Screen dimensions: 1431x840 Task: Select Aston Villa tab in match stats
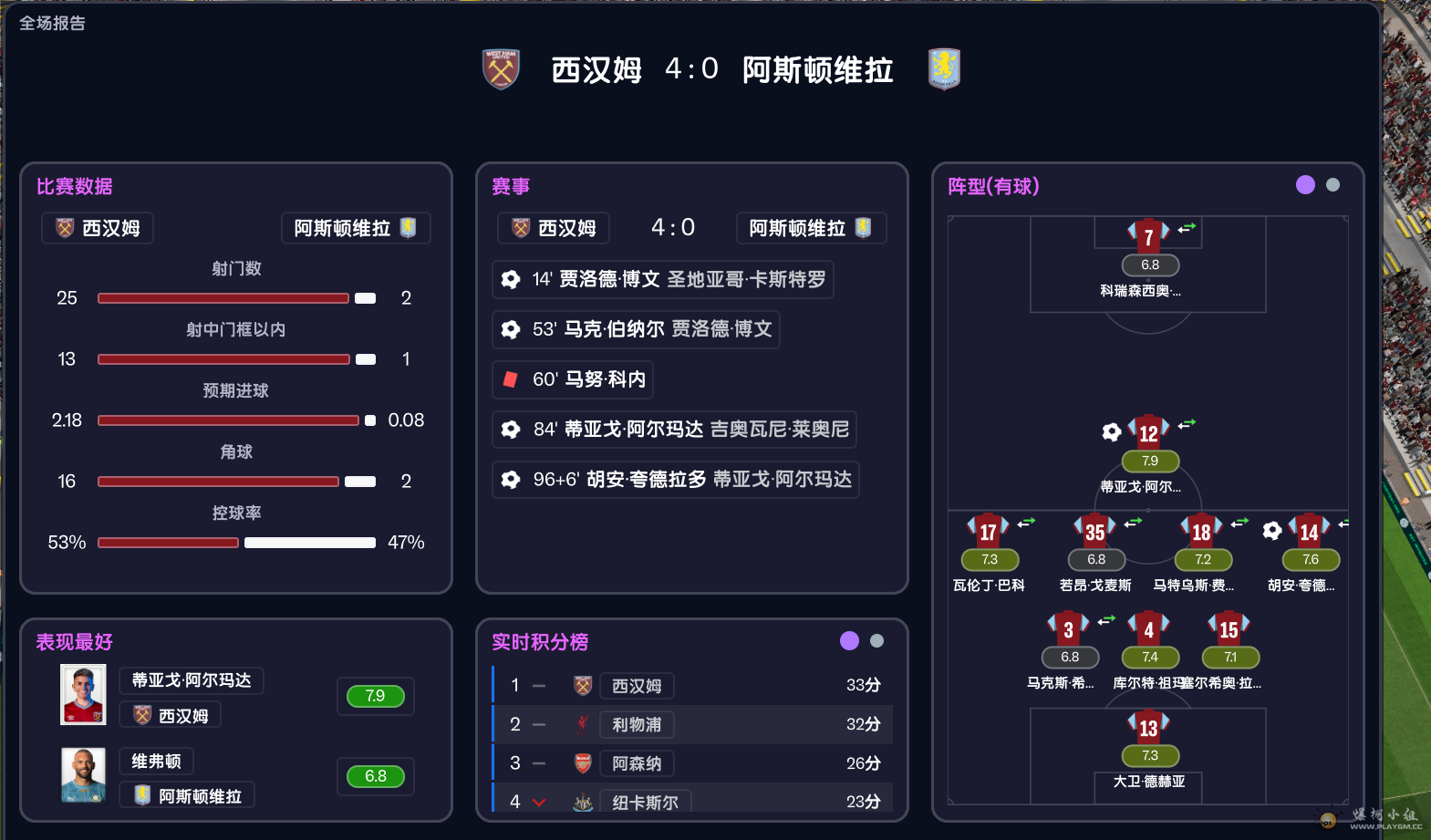[356, 228]
